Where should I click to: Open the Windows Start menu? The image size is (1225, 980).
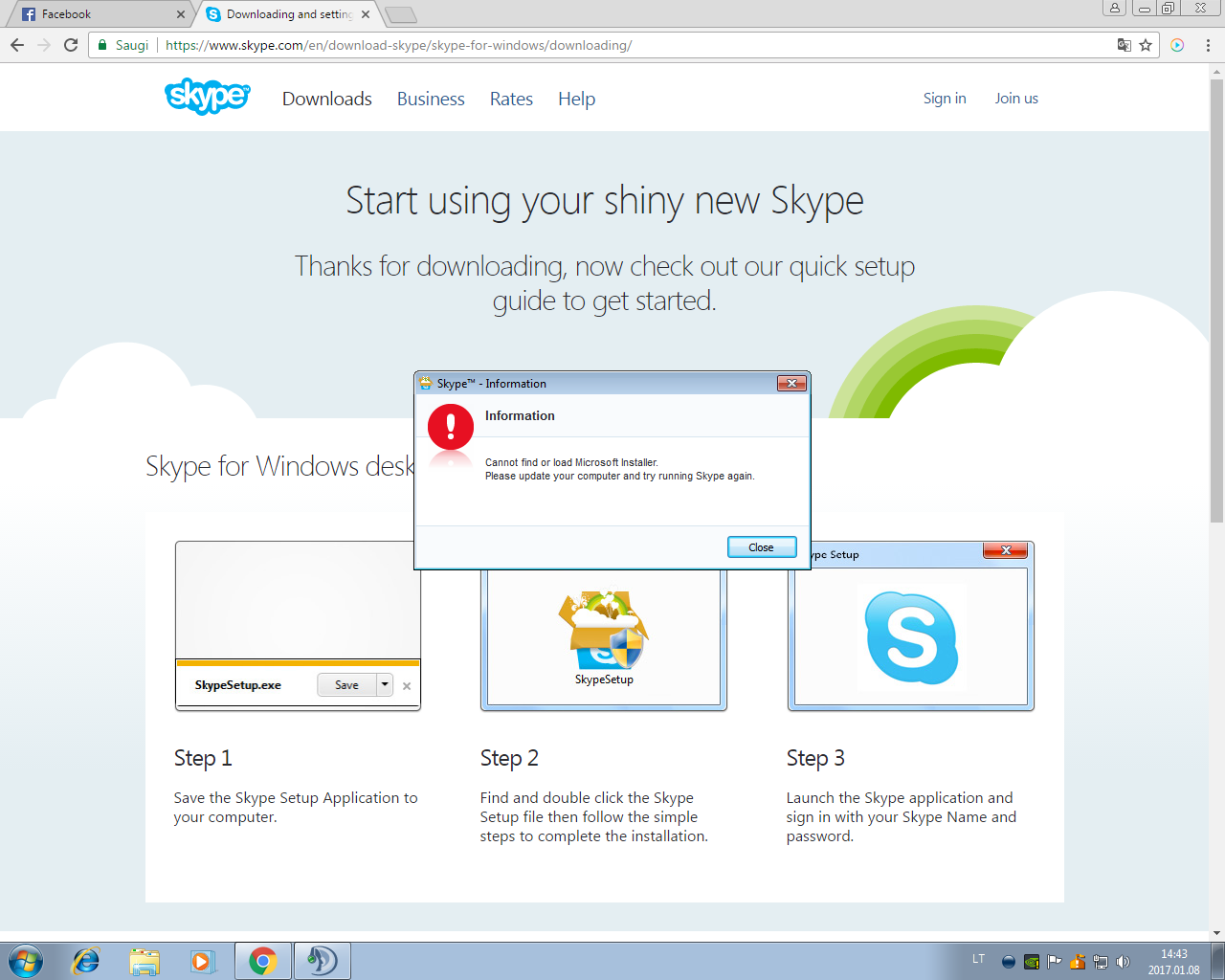[x=26, y=961]
